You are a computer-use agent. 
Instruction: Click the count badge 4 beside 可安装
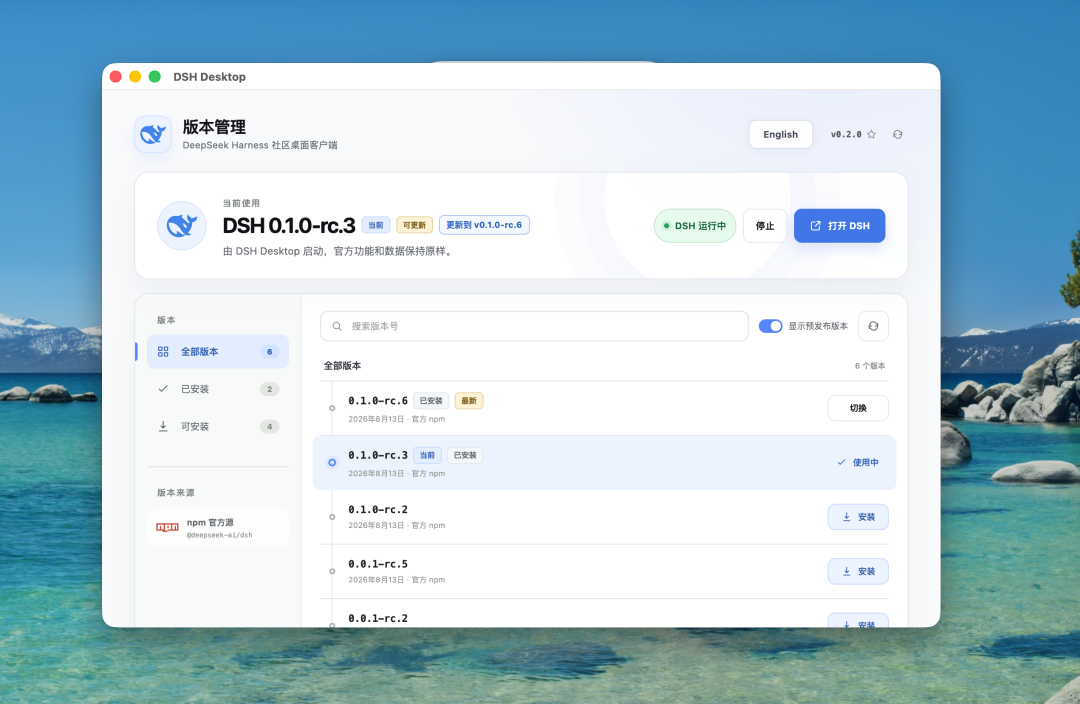[x=269, y=426]
